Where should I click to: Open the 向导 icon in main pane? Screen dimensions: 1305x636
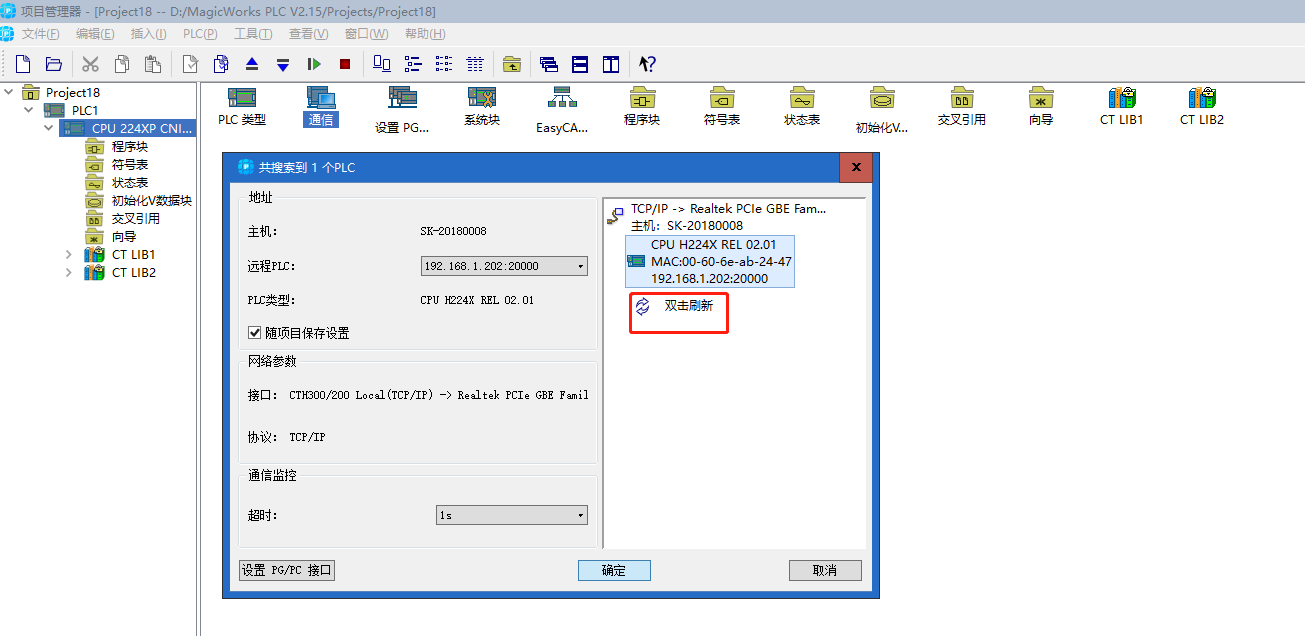pyautogui.click(x=1041, y=106)
